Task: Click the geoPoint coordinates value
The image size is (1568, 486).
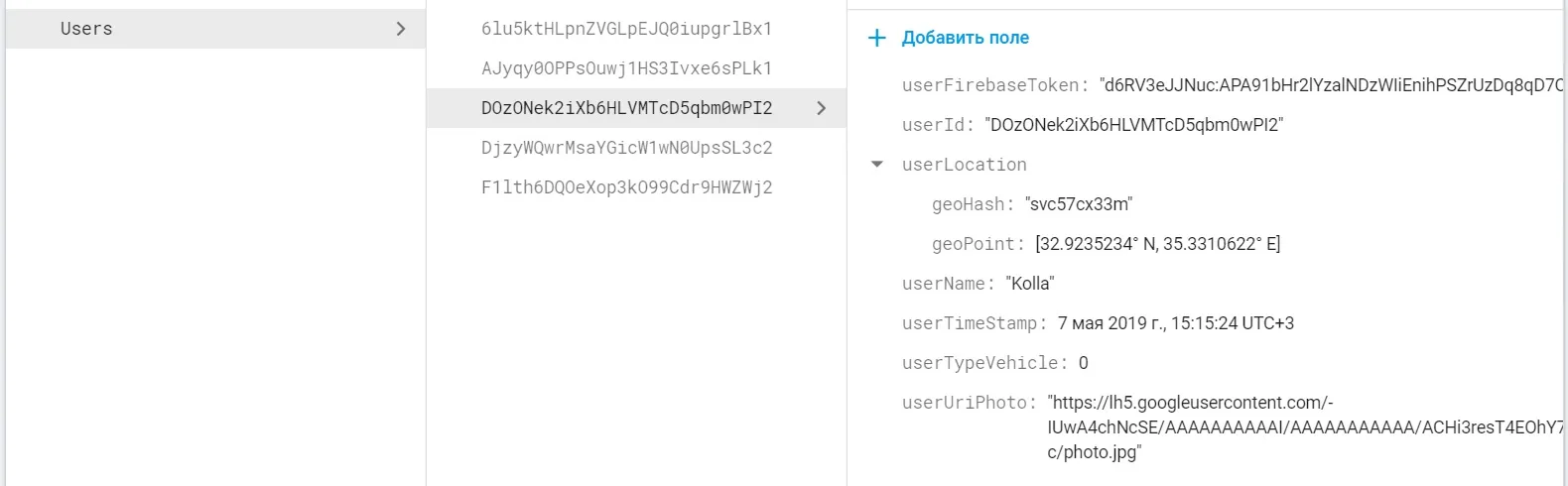Action: [x=1157, y=244]
